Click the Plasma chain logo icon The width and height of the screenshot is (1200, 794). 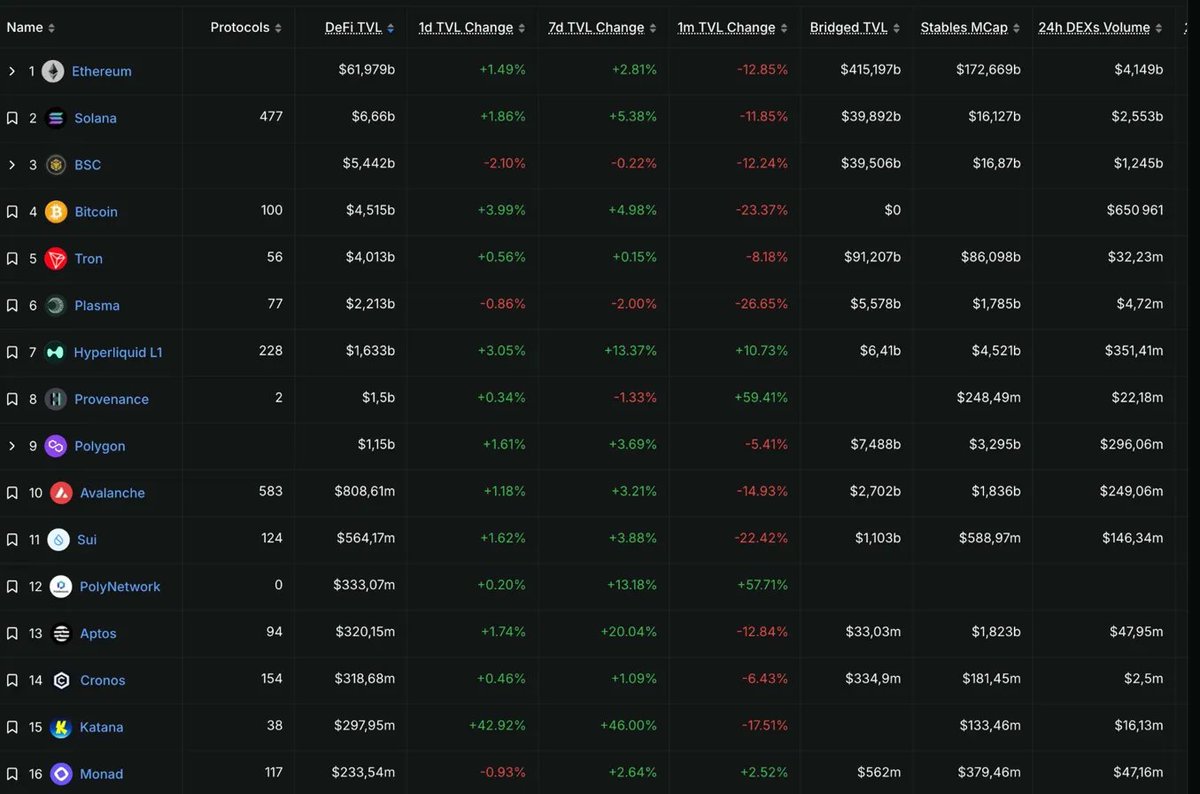click(x=55, y=306)
